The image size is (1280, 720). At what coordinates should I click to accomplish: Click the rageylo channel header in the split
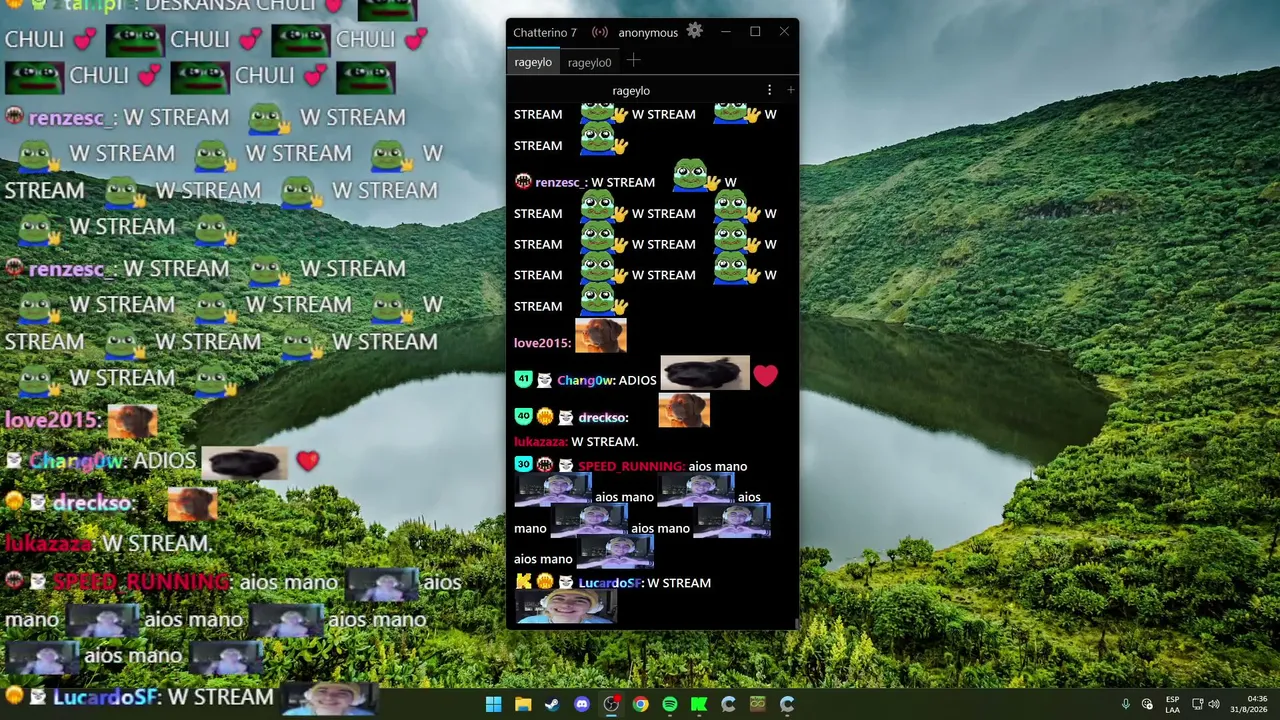click(x=631, y=90)
